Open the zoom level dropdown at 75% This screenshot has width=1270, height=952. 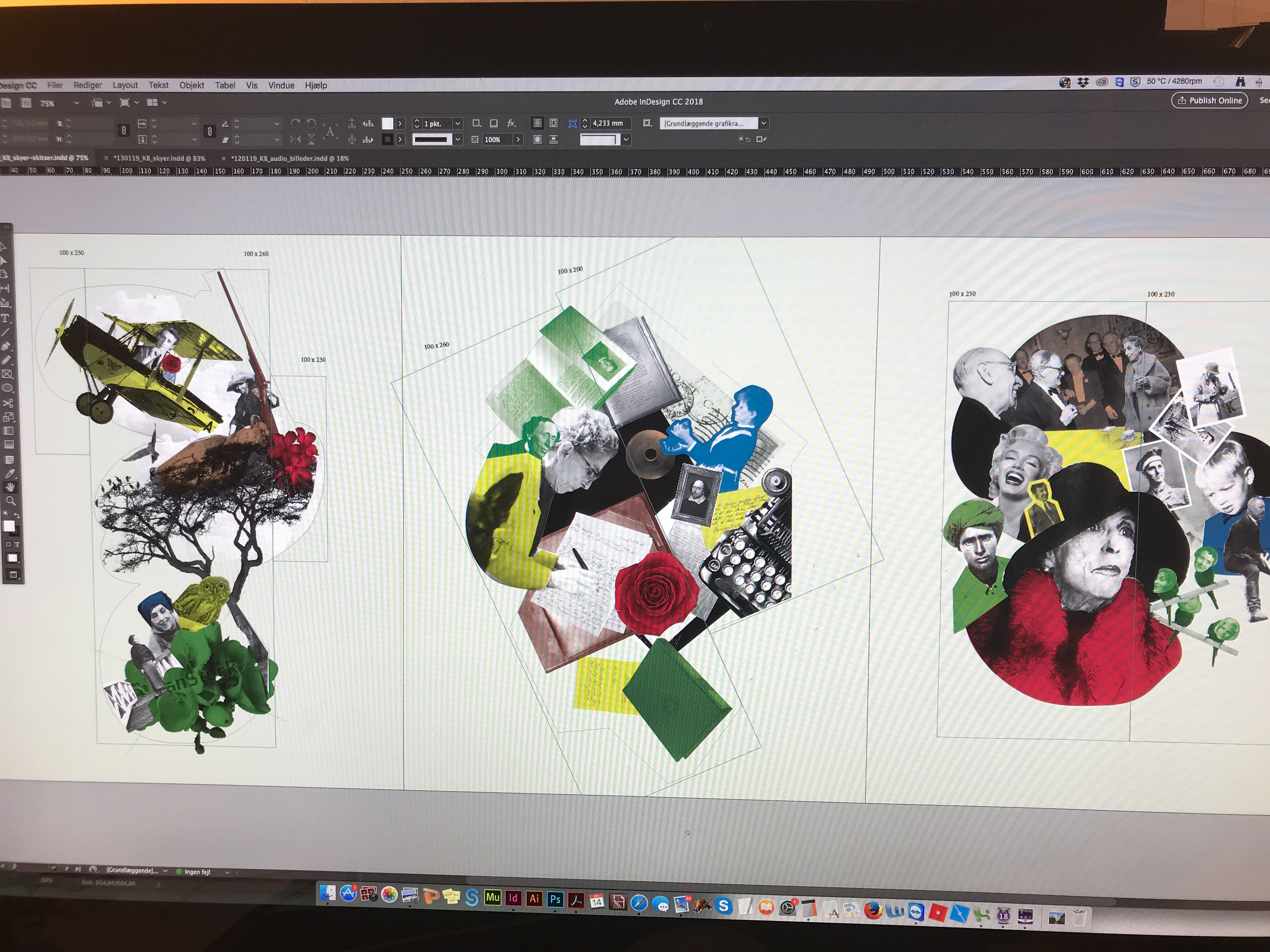[76, 103]
